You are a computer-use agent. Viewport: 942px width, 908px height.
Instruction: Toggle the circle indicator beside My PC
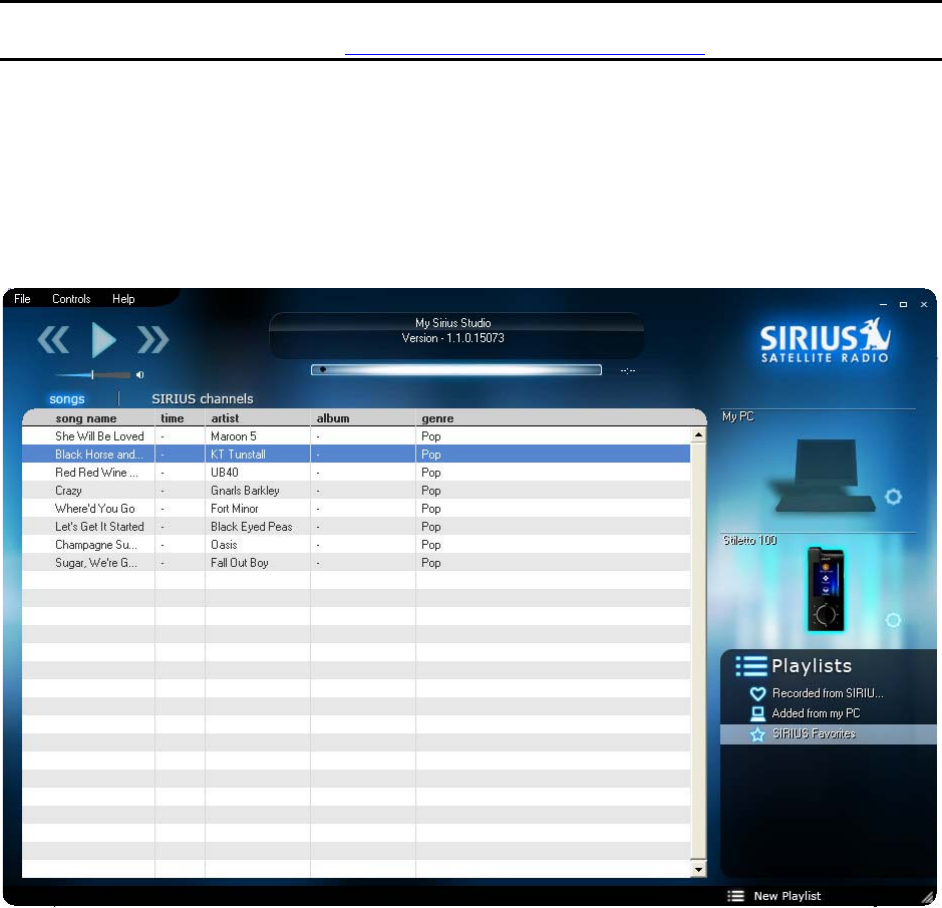tap(893, 497)
